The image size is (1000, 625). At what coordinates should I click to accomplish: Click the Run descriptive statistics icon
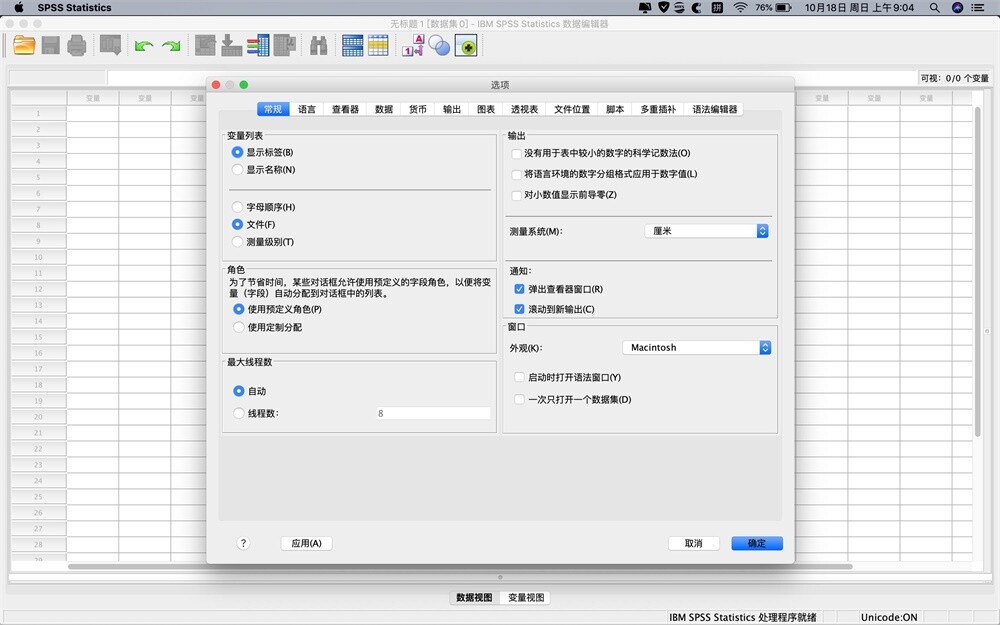(x=284, y=45)
